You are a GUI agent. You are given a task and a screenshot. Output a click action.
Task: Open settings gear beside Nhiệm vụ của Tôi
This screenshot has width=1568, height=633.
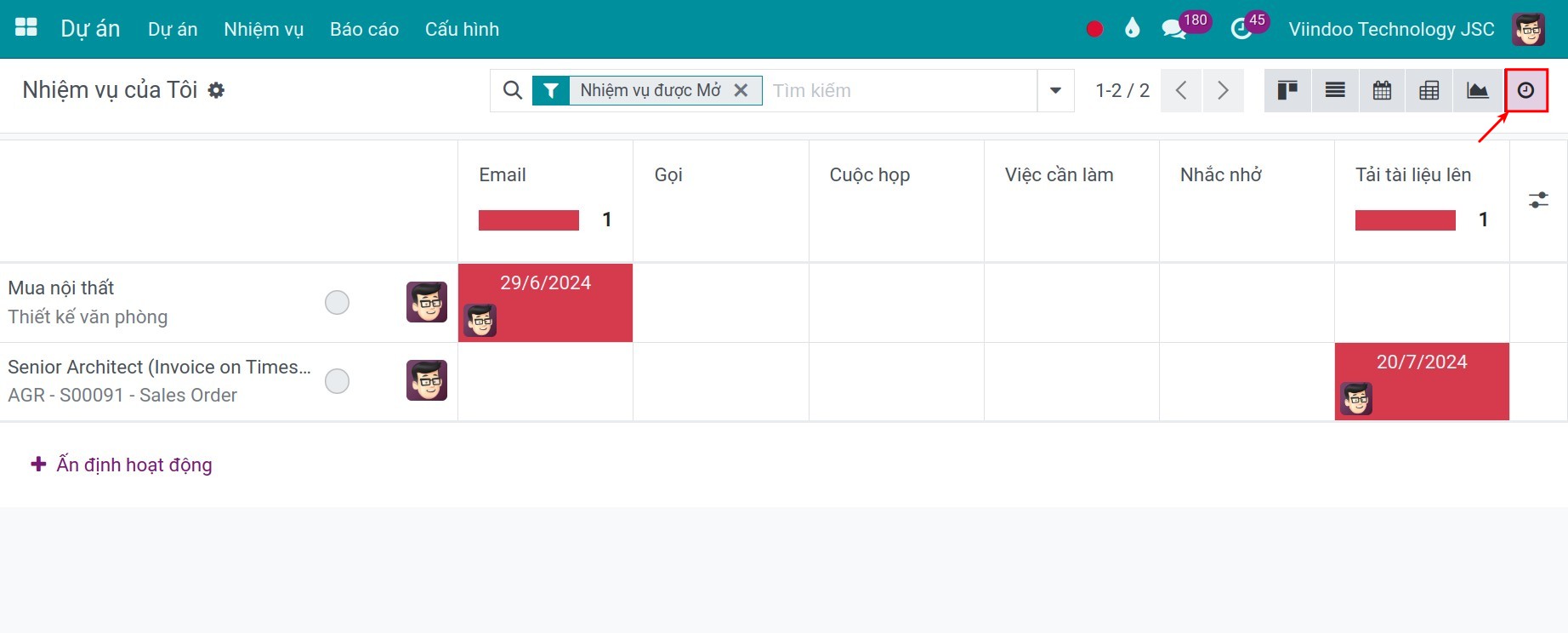pyautogui.click(x=217, y=90)
